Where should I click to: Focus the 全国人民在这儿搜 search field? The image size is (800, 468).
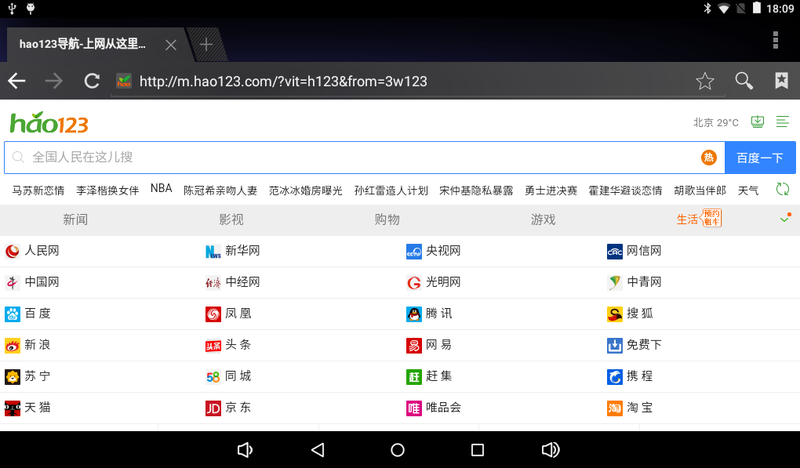350,157
